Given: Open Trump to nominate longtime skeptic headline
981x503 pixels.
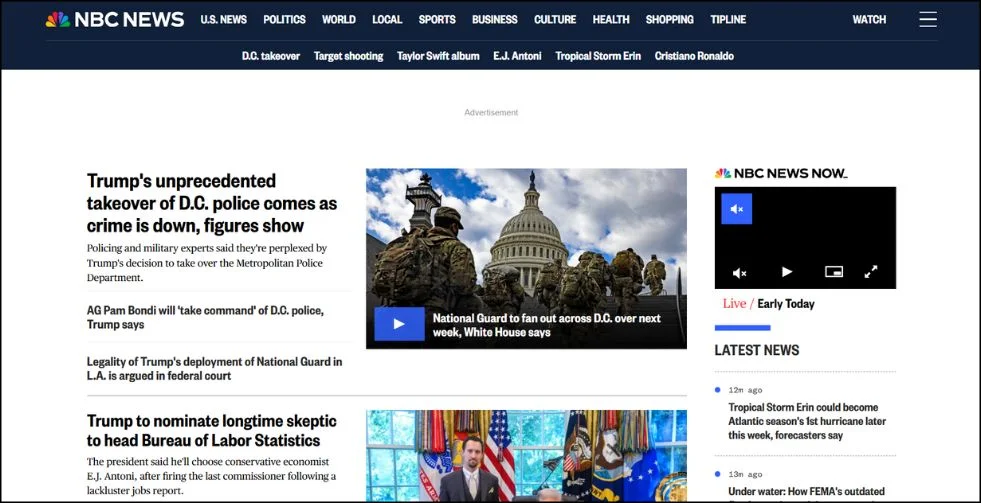Looking at the screenshot, I should pos(211,430).
